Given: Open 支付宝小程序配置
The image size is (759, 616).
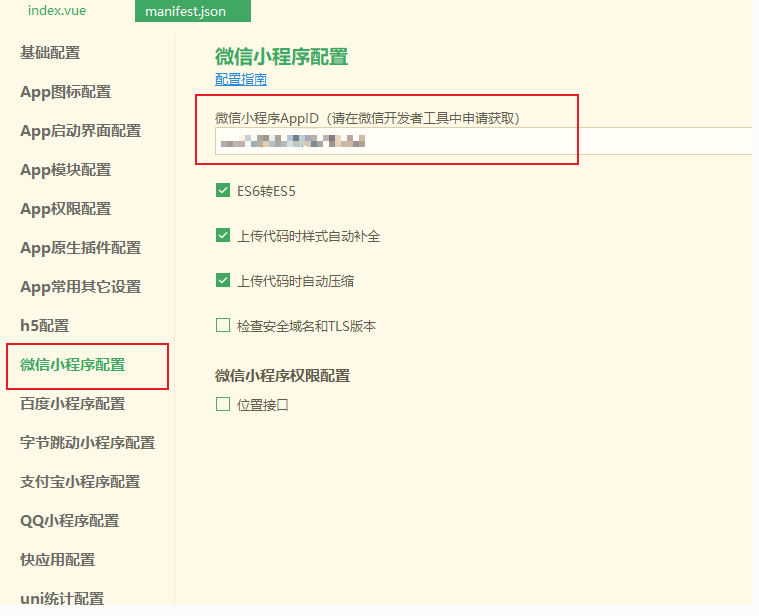Looking at the screenshot, I should (x=80, y=482).
